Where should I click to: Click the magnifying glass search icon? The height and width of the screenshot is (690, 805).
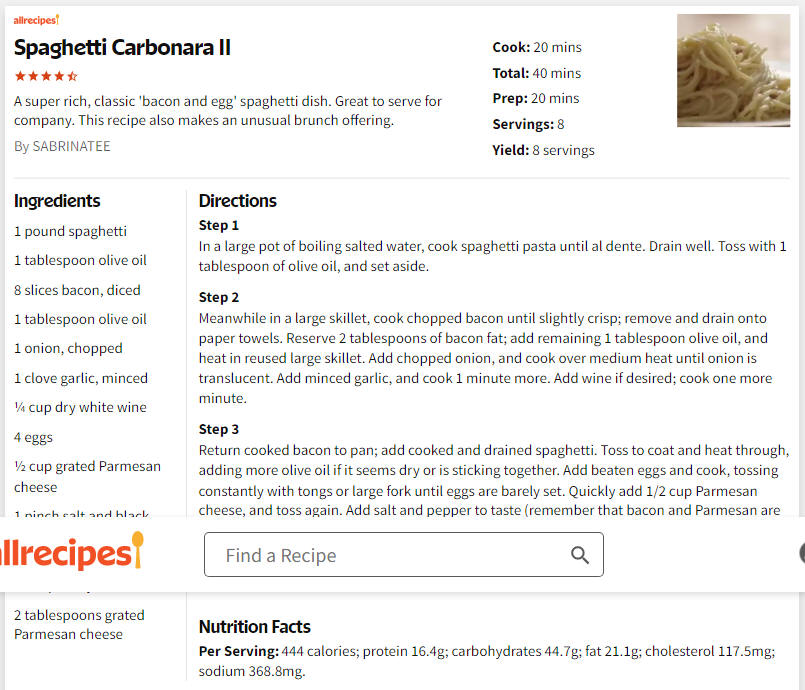(x=580, y=555)
